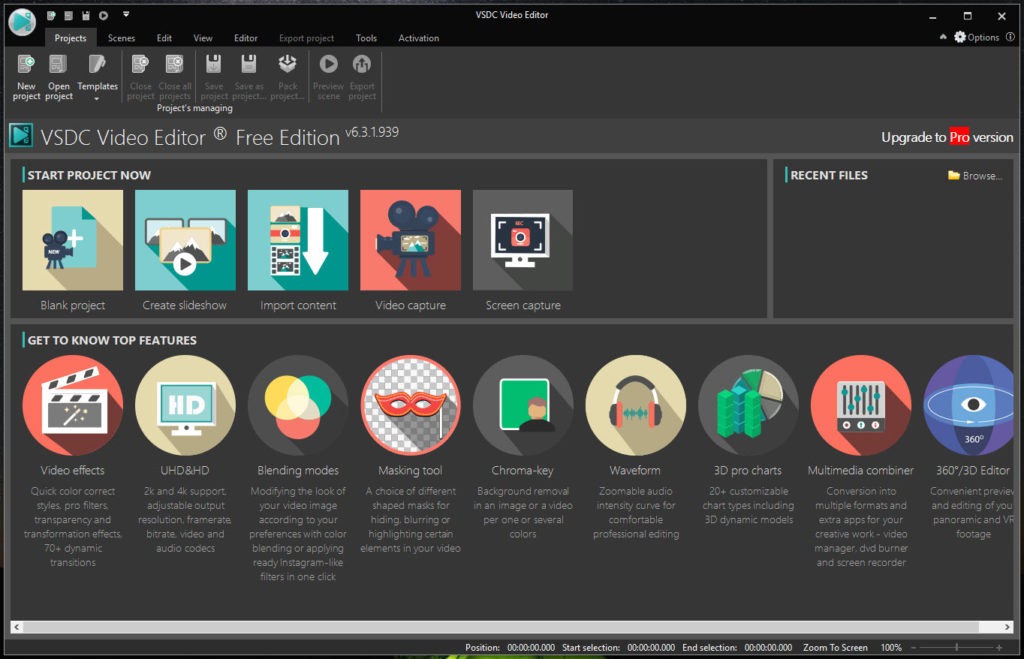Open the Options gear menu
The width and height of the screenshot is (1024, 659).
pos(976,37)
